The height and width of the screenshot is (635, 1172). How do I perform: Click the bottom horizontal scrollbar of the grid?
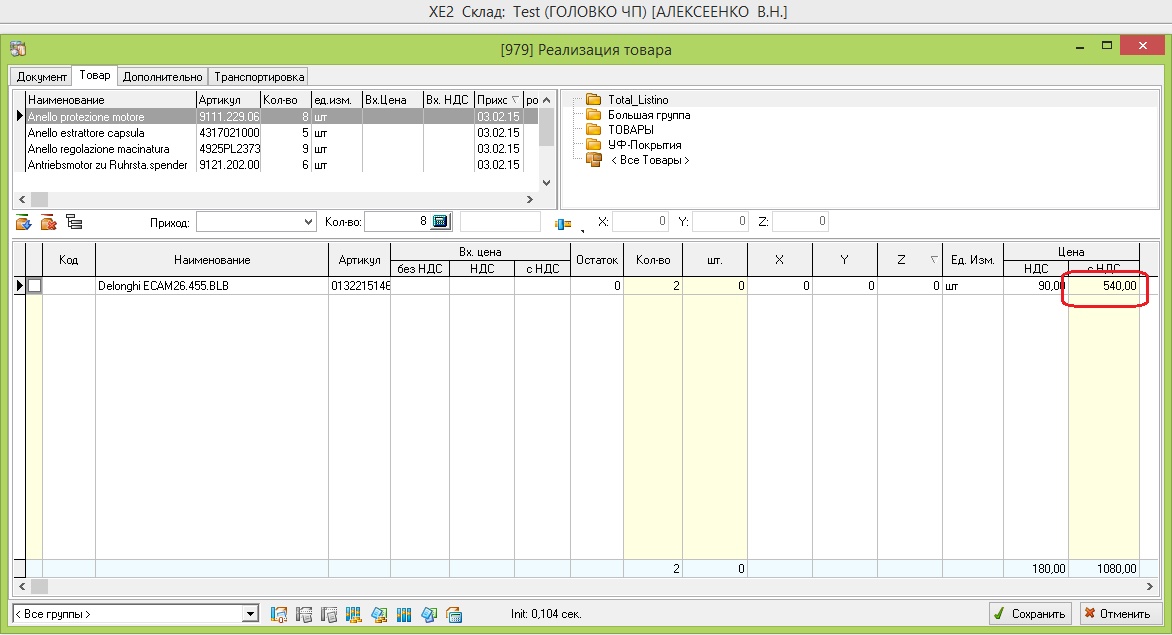pyautogui.click(x=580, y=586)
